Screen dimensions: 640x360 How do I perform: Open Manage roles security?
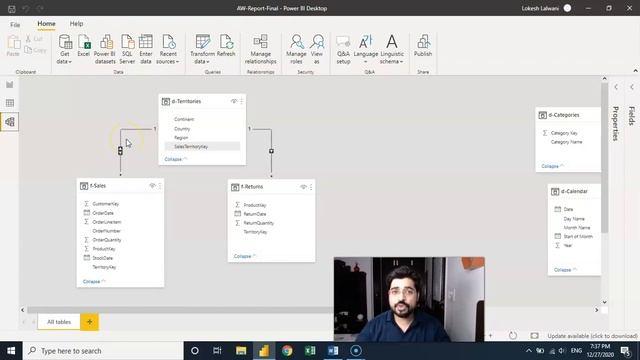tap(296, 49)
